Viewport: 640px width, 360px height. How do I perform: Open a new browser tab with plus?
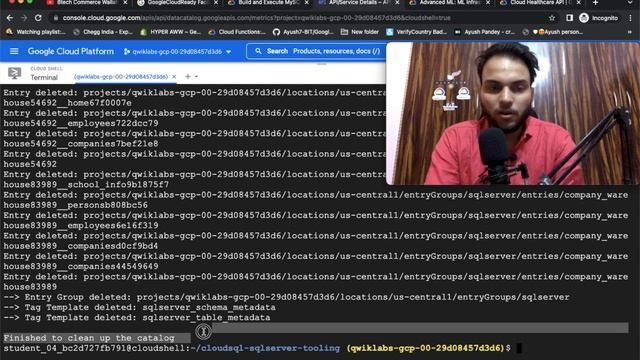[596, 2]
